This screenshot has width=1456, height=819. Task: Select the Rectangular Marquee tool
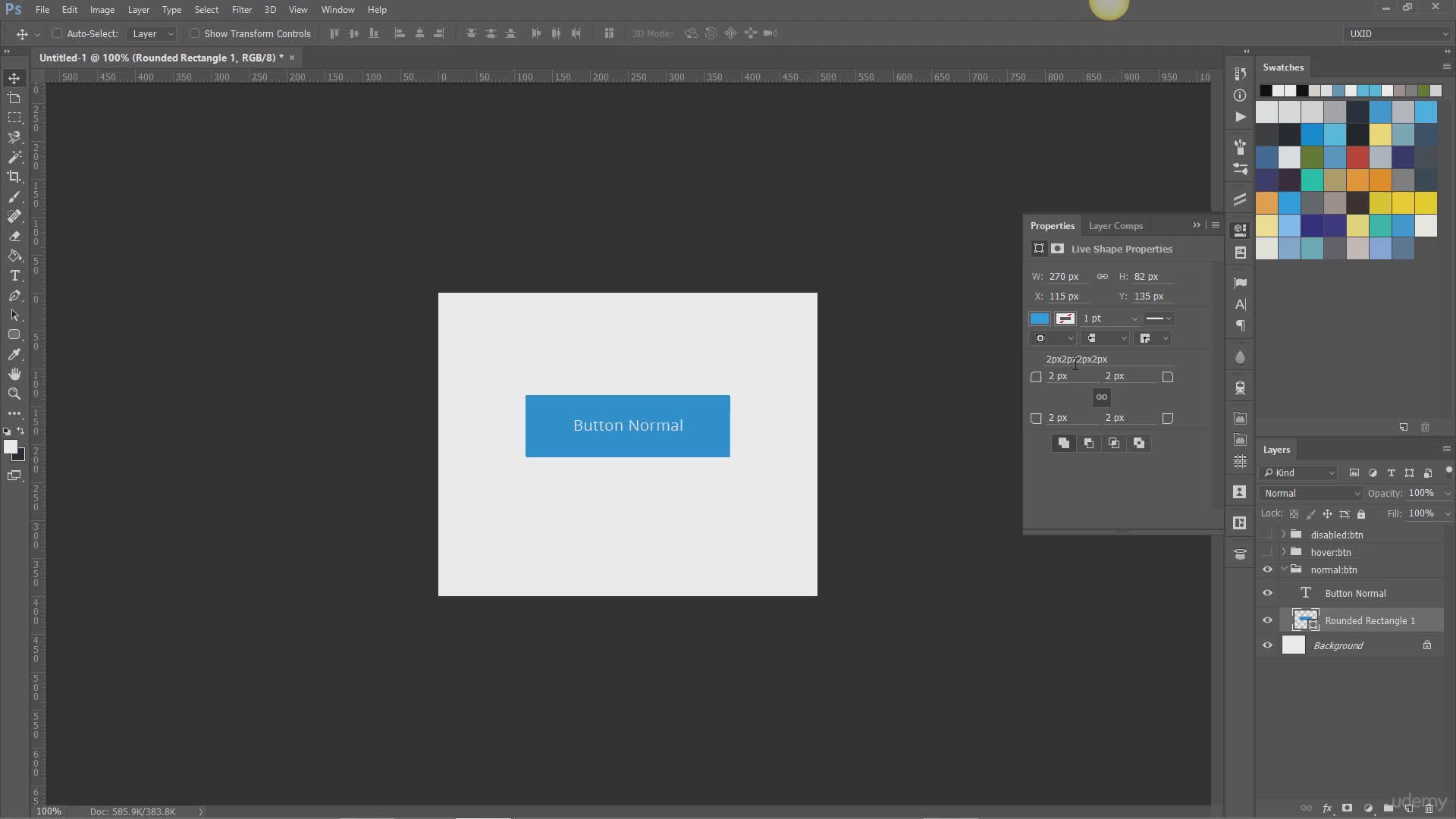pyautogui.click(x=14, y=118)
